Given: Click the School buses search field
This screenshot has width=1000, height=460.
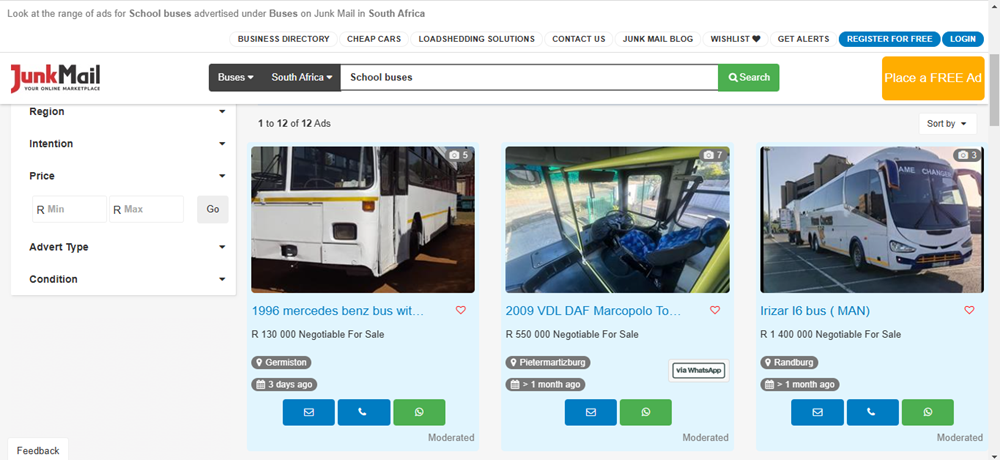Looking at the screenshot, I should [529, 77].
